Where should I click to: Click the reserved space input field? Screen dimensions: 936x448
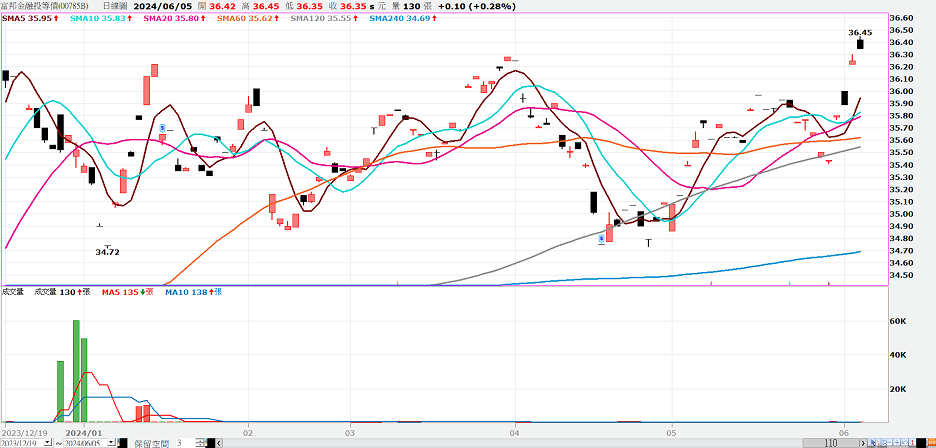pos(182,442)
